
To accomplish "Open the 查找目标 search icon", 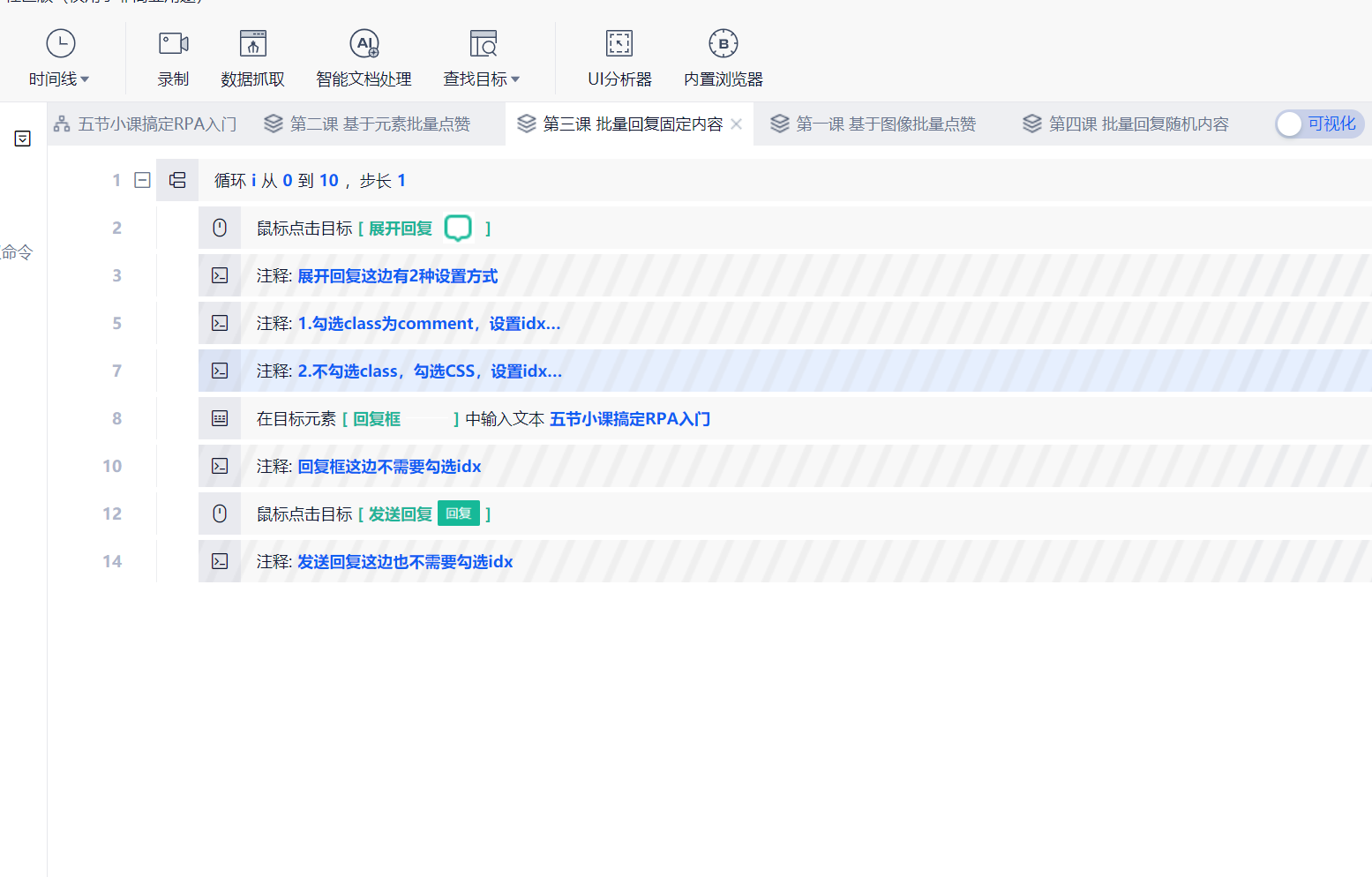I will coord(483,43).
